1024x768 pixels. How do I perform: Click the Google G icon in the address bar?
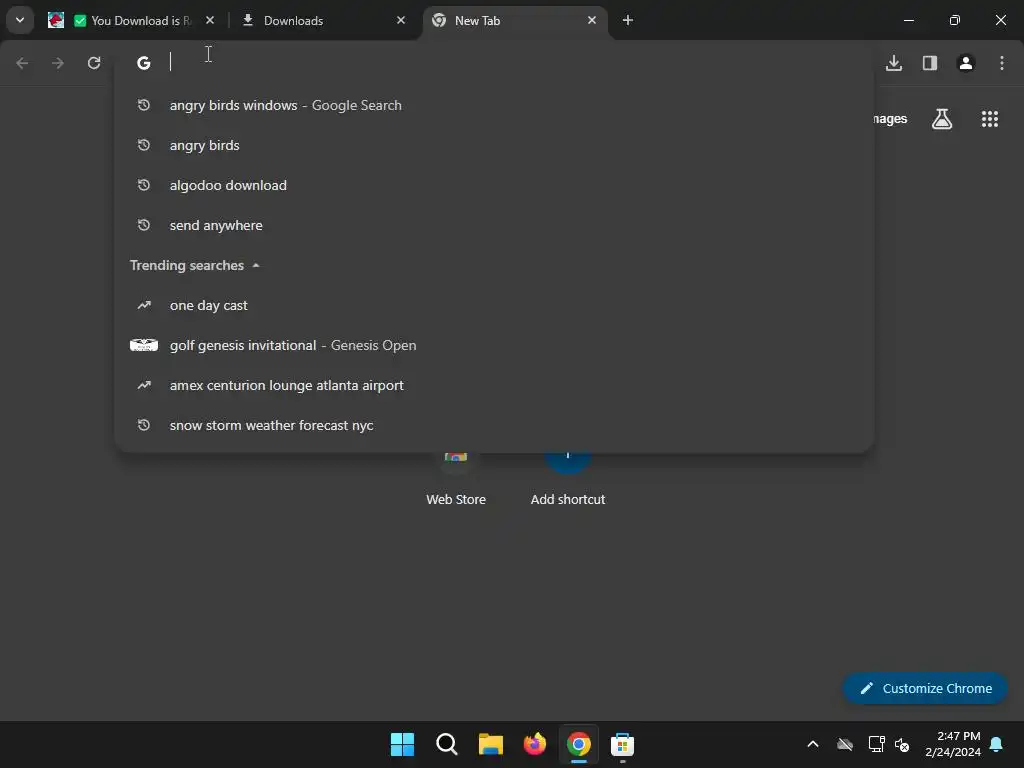point(144,63)
